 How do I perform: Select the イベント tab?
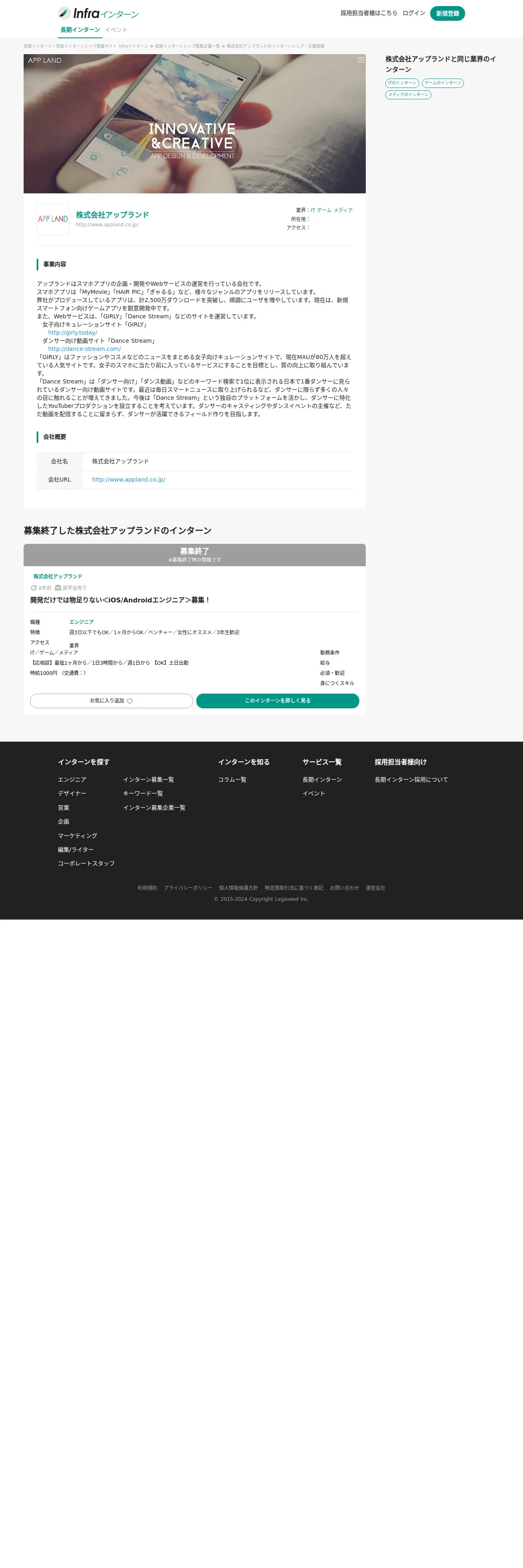pos(116,30)
